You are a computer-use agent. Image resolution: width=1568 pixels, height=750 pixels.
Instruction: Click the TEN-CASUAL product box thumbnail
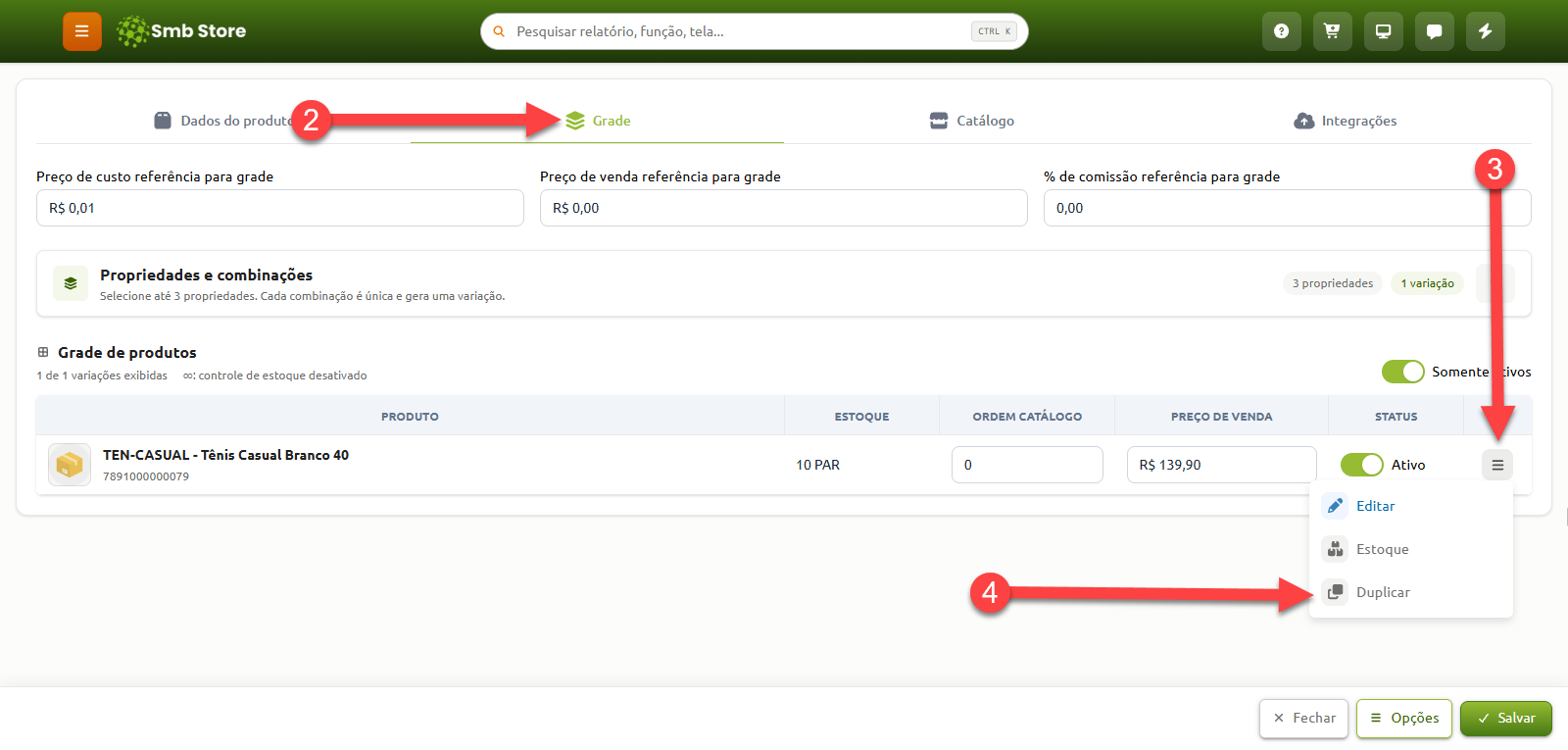70,465
